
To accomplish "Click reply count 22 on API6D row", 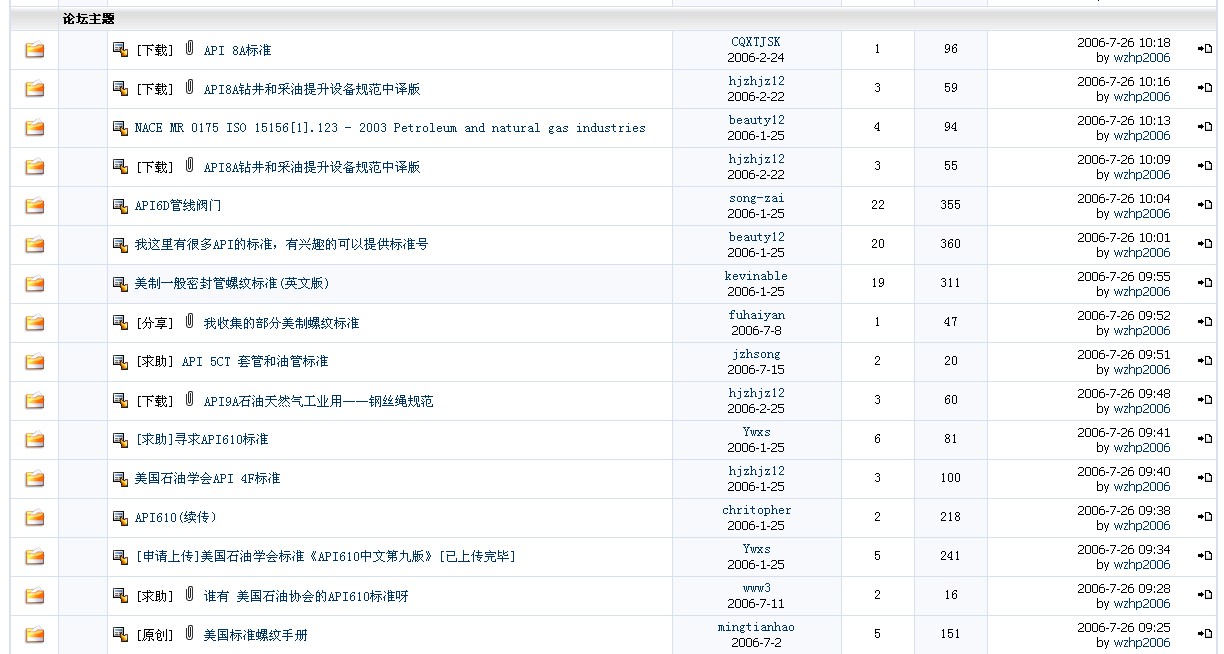I will [878, 205].
